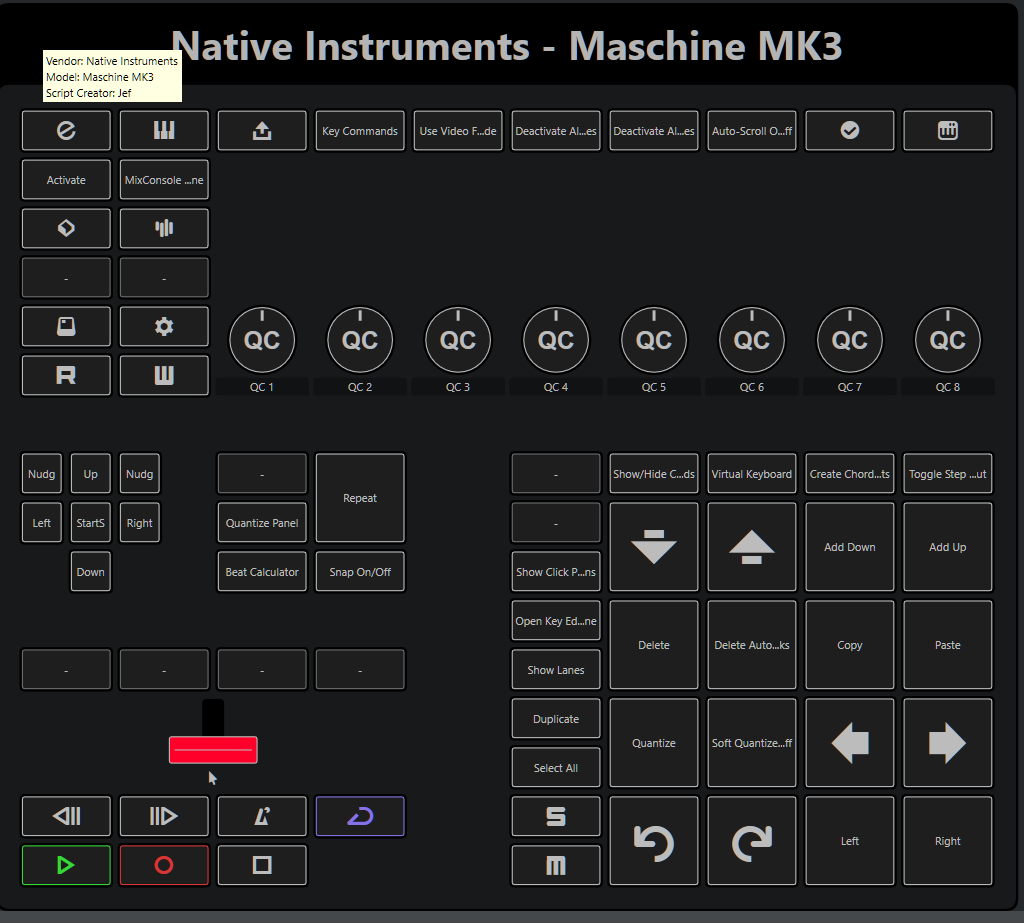Toggle the purple cycle loop button

tap(360, 816)
